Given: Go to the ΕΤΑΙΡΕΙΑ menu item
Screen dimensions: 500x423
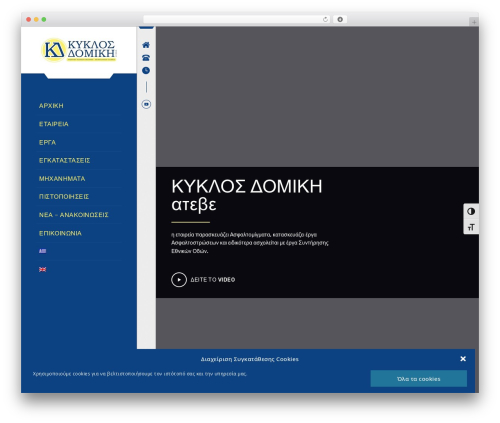Looking at the screenshot, I should 54,124.
